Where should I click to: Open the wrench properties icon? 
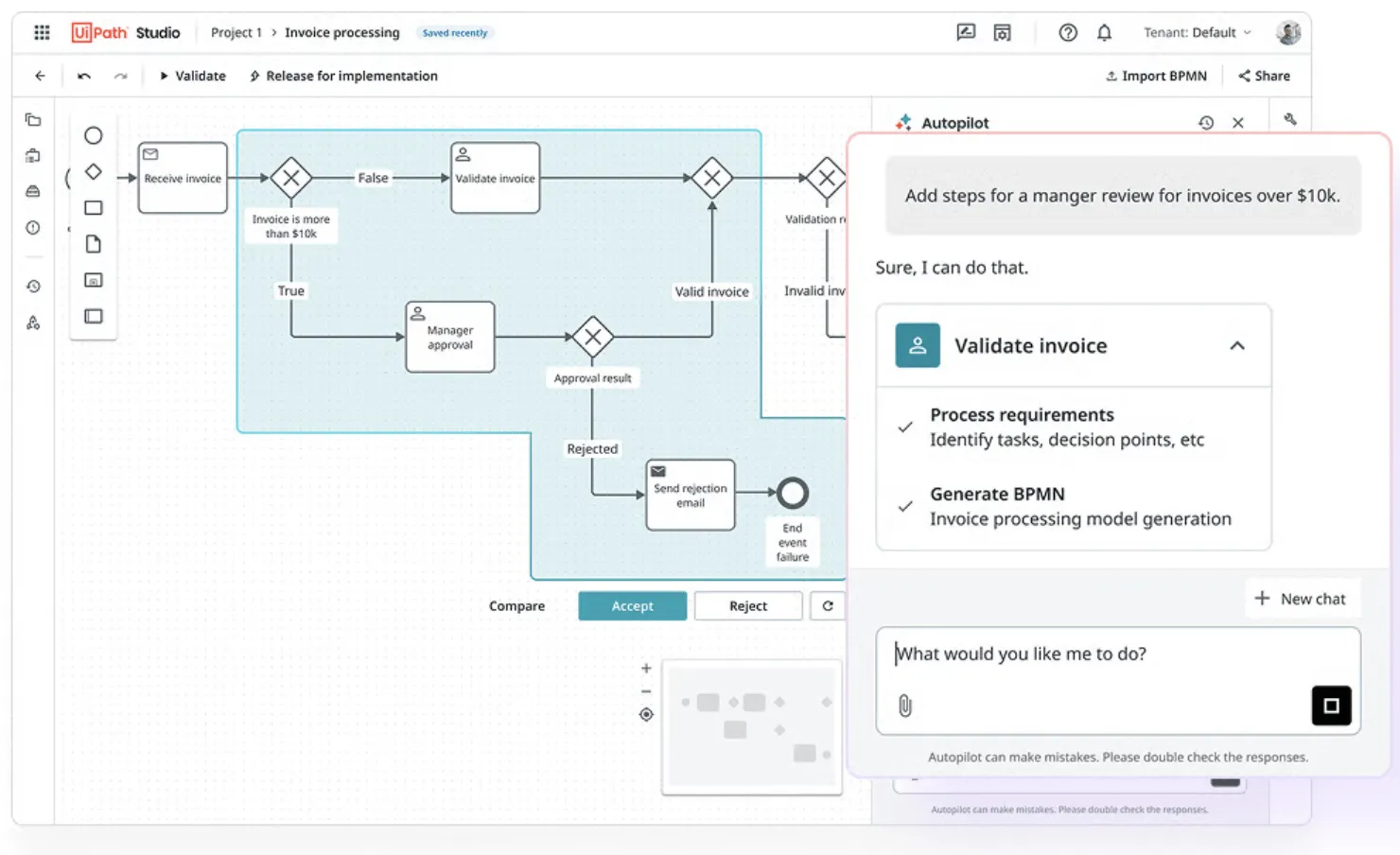click(1290, 119)
